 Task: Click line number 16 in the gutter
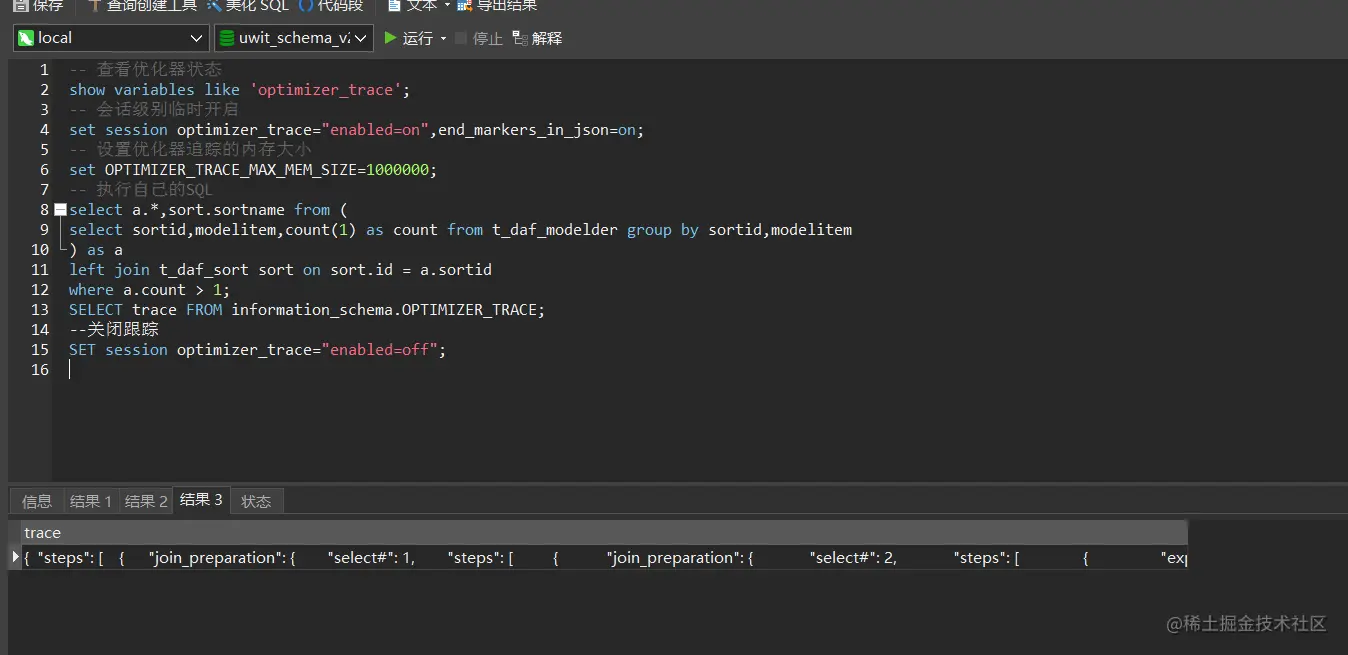[40, 370]
